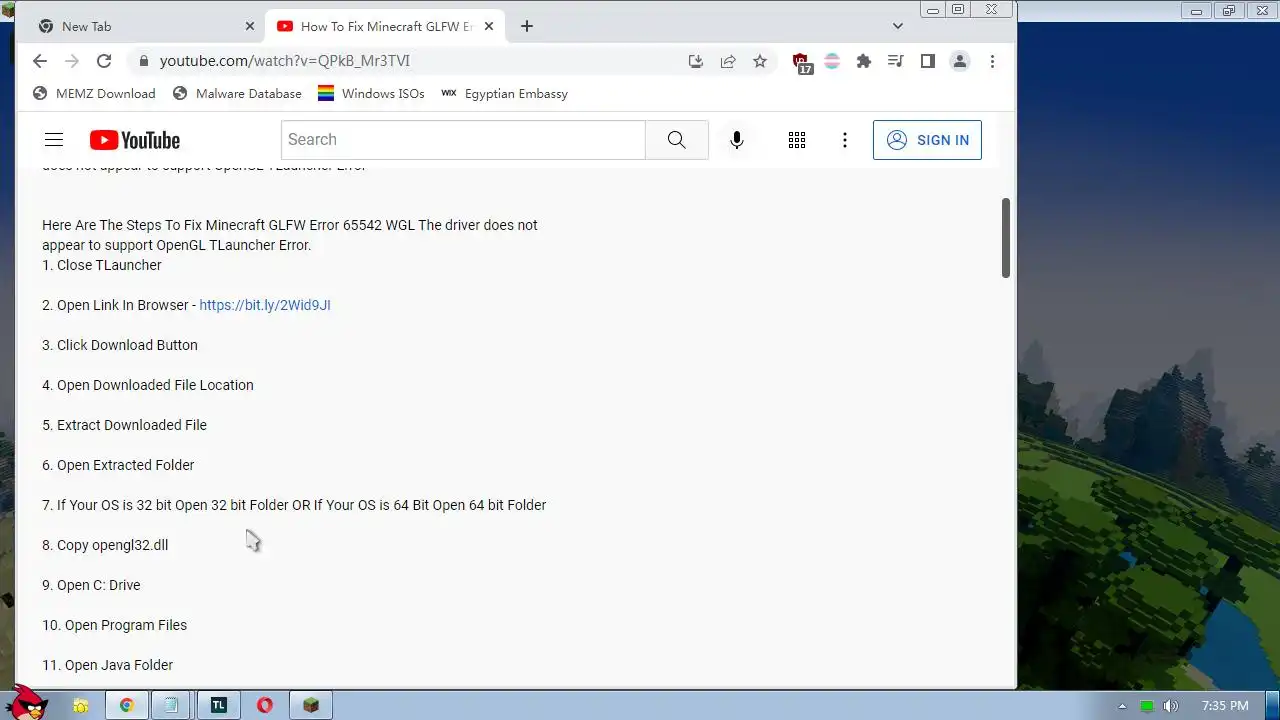Click the 7:35 PM taskbar clock
Screen dimensions: 1280x720
[x=1225, y=706]
